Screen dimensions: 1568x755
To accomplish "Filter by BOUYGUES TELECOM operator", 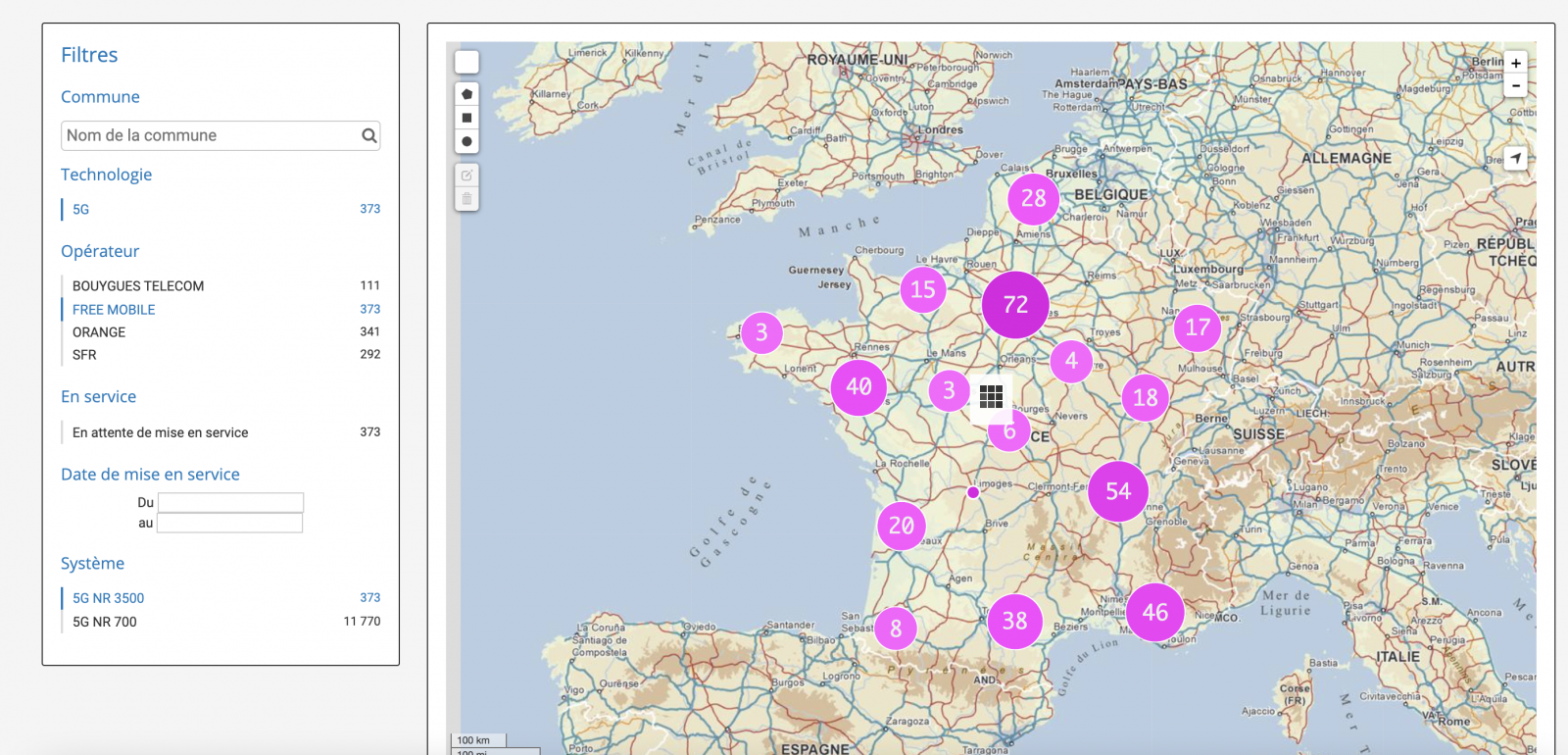I will tap(138, 286).
